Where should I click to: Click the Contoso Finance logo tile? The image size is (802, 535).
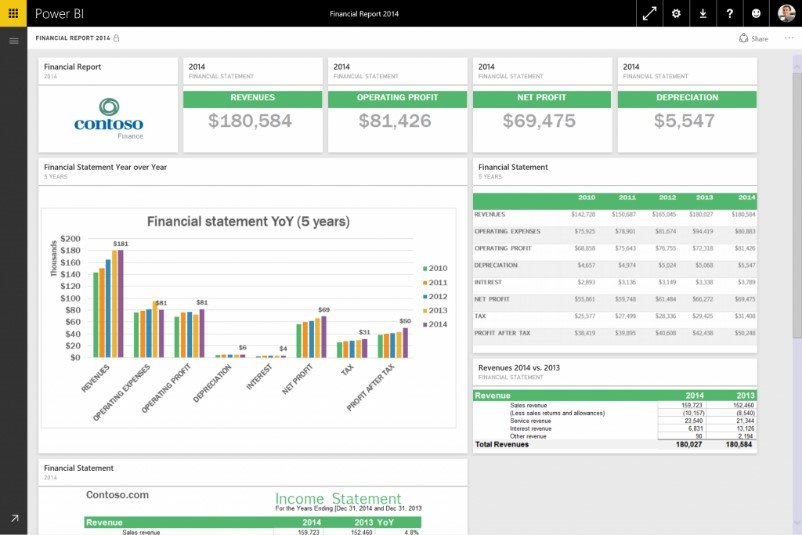pos(108,117)
